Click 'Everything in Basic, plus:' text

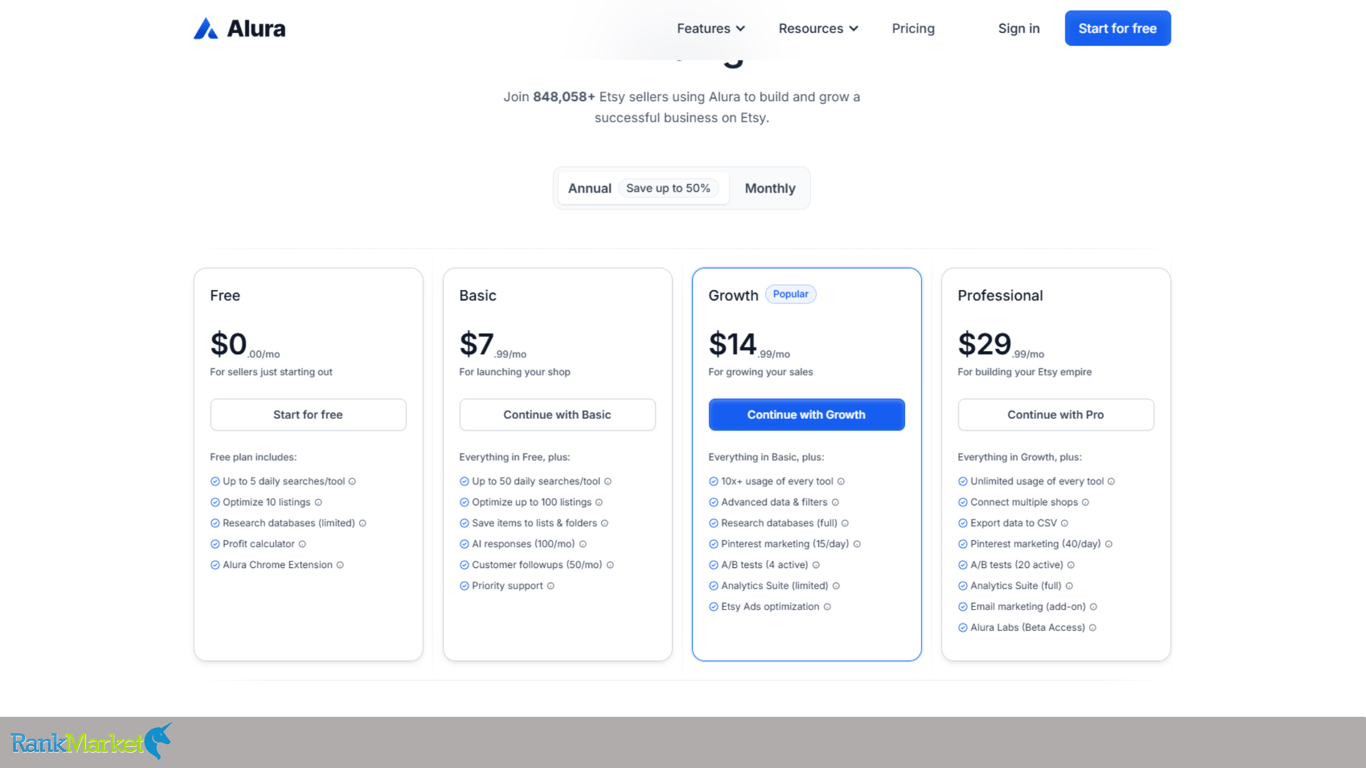tap(766, 457)
